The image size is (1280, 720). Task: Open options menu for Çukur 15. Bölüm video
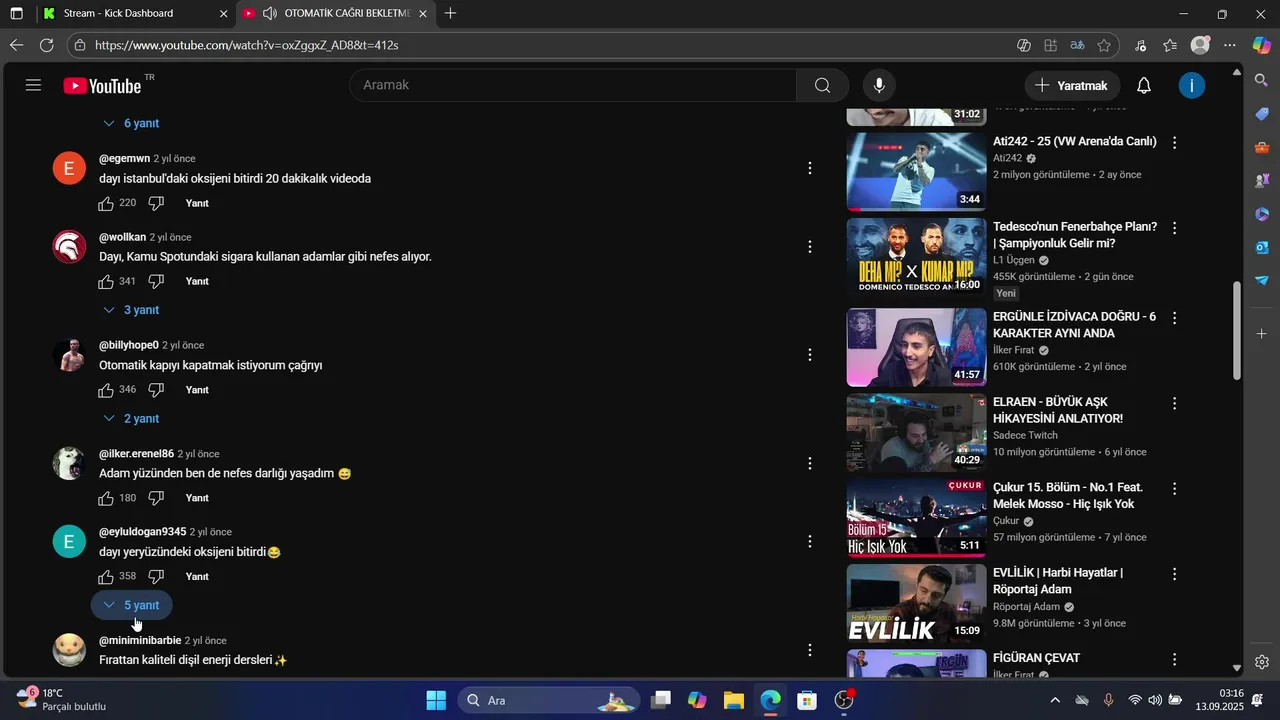(x=1175, y=489)
